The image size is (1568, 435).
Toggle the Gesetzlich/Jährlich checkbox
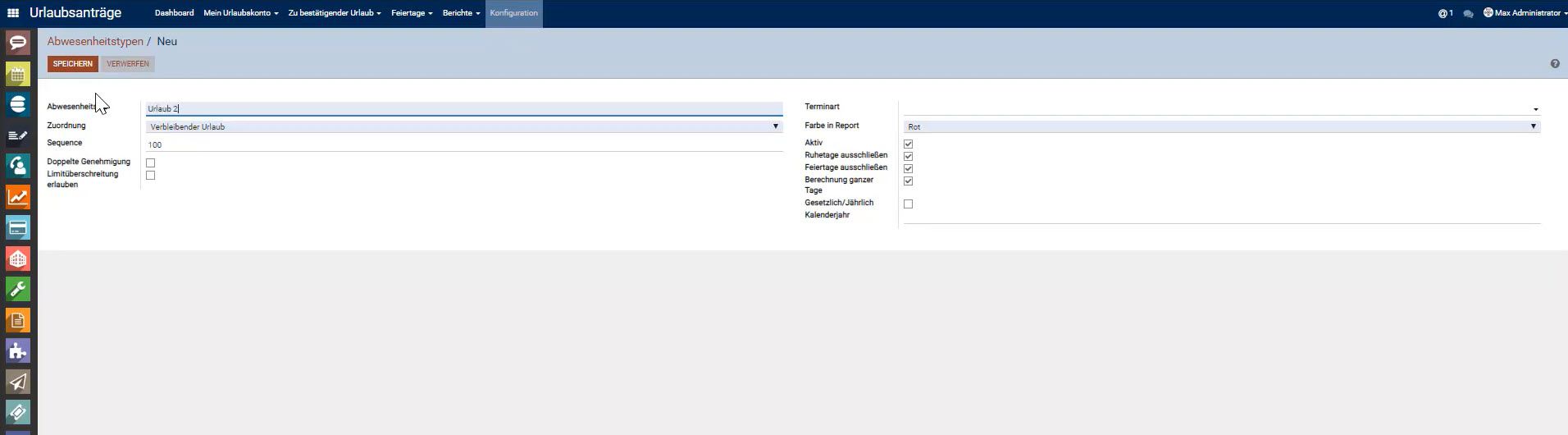point(908,204)
